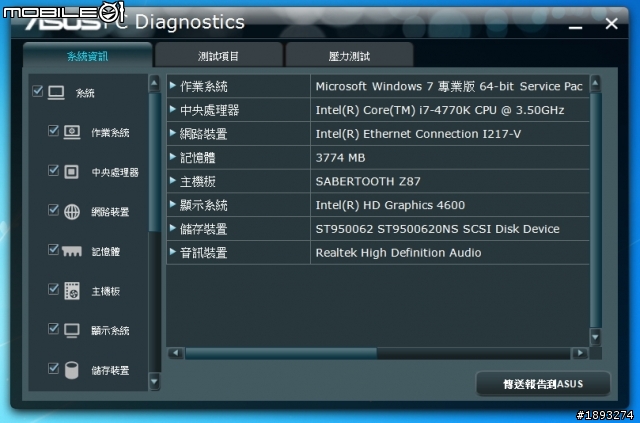
Task: Click the 網路裝置 label in the table
Action: [x=203, y=134]
